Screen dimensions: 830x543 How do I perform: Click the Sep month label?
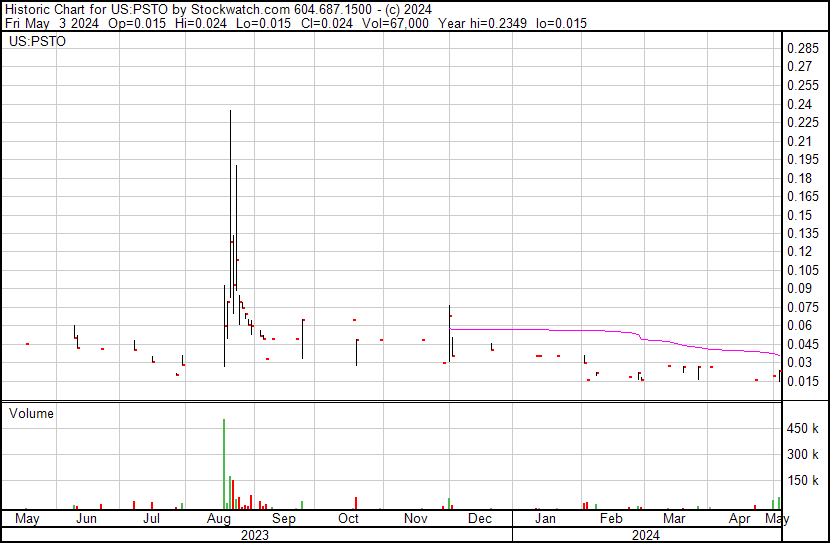(x=284, y=518)
